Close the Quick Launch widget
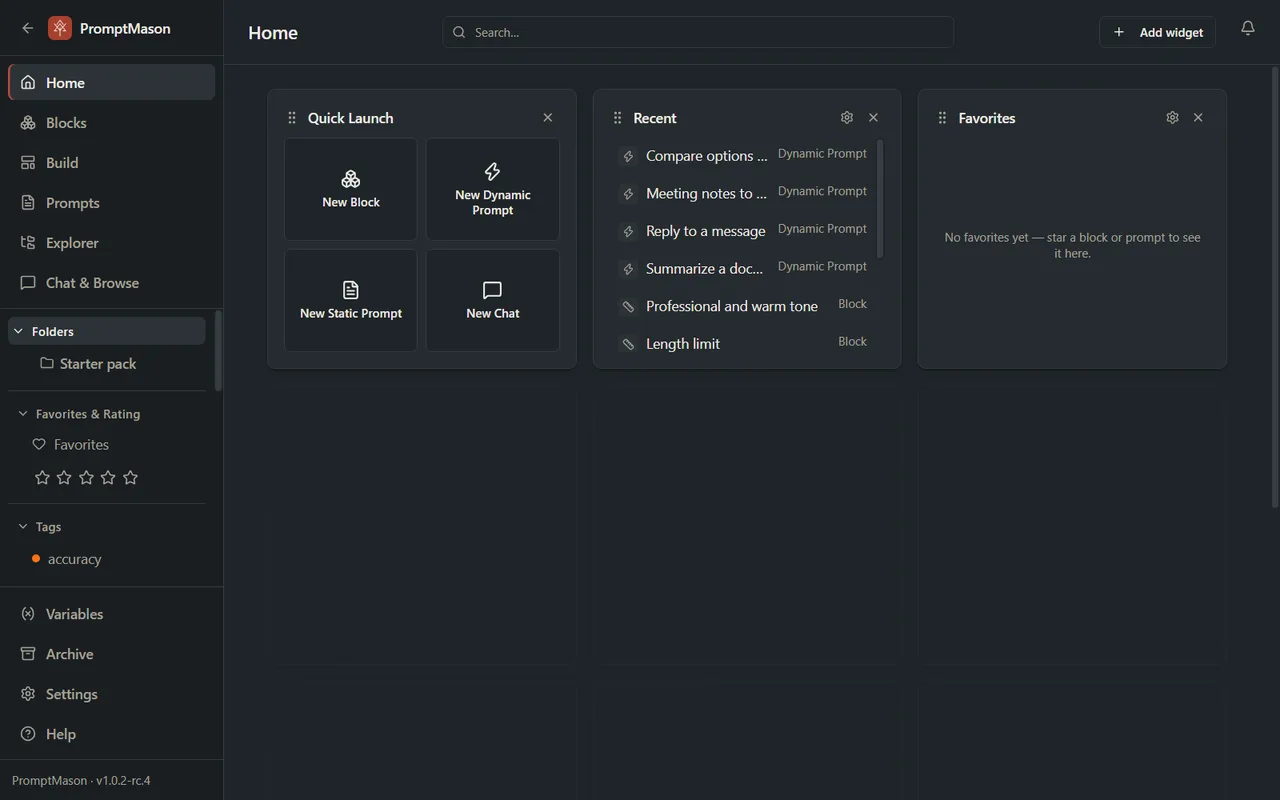This screenshot has width=1280, height=800. click(548, 118)
